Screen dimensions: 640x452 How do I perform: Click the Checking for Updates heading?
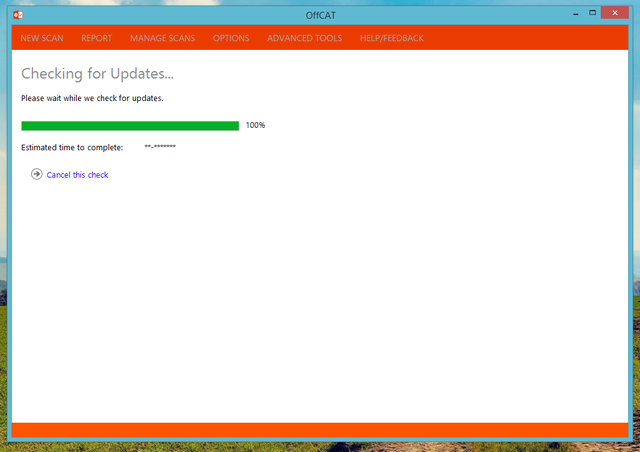point(98,74)
